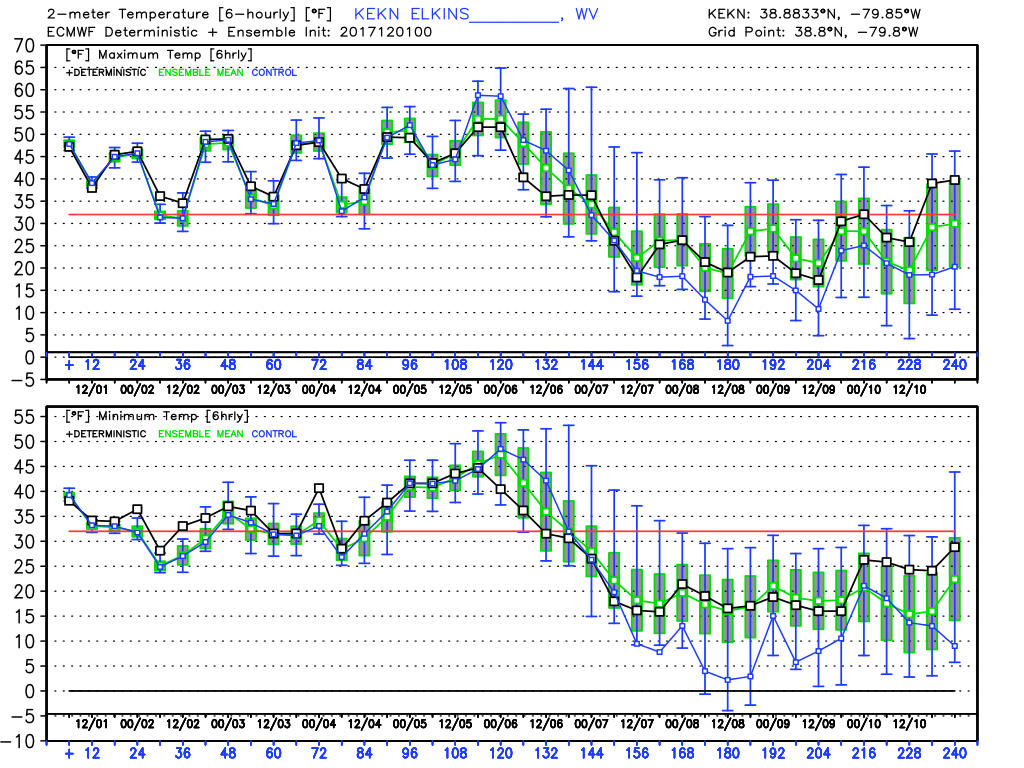Click the plus sign at Maximum Temp x-axis start
This screenshot has height=768, width=1024.
click(x=69, y=366)
